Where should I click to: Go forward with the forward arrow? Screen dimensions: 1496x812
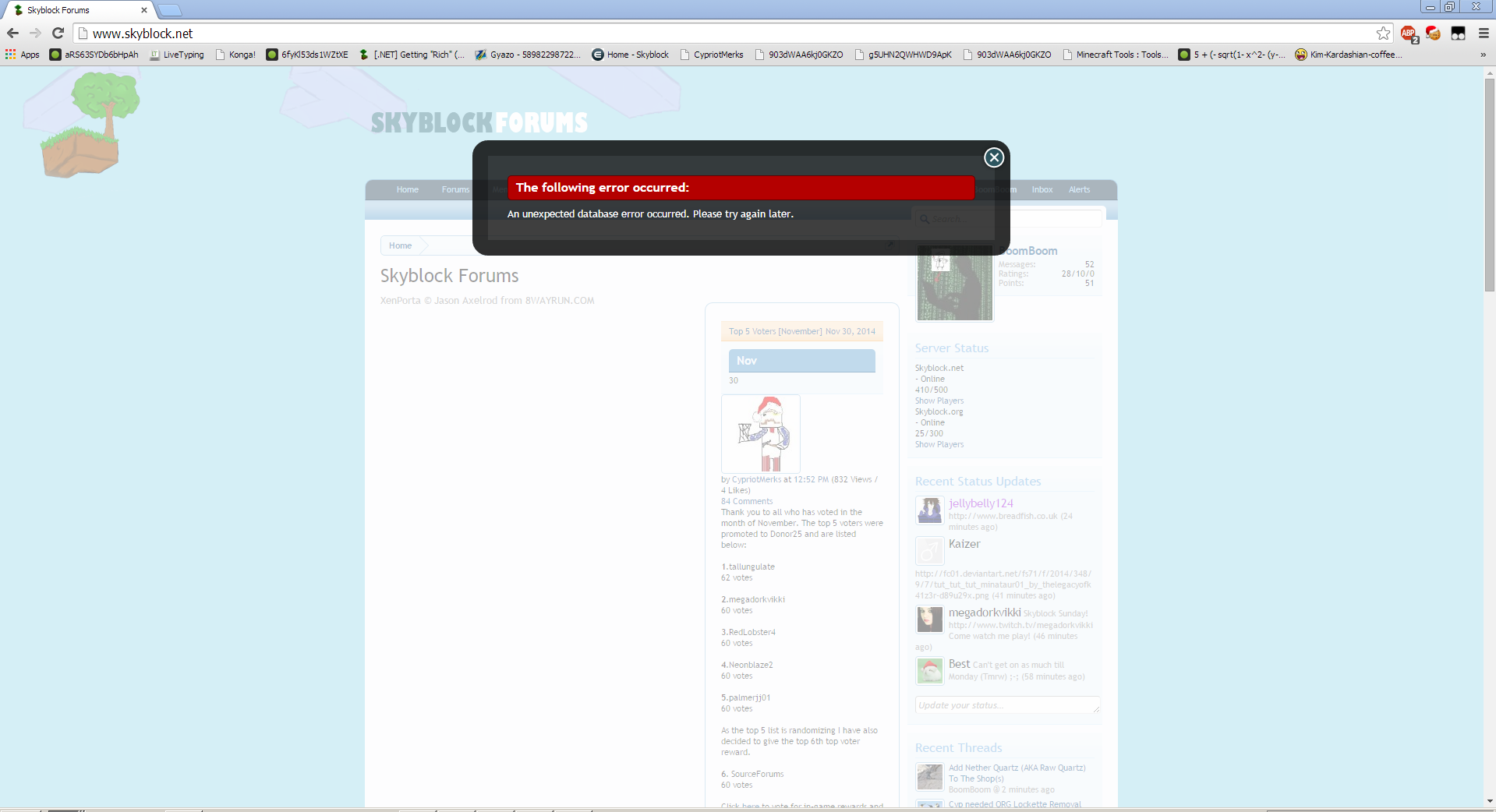pyautogui.click(x=35, y=33)
